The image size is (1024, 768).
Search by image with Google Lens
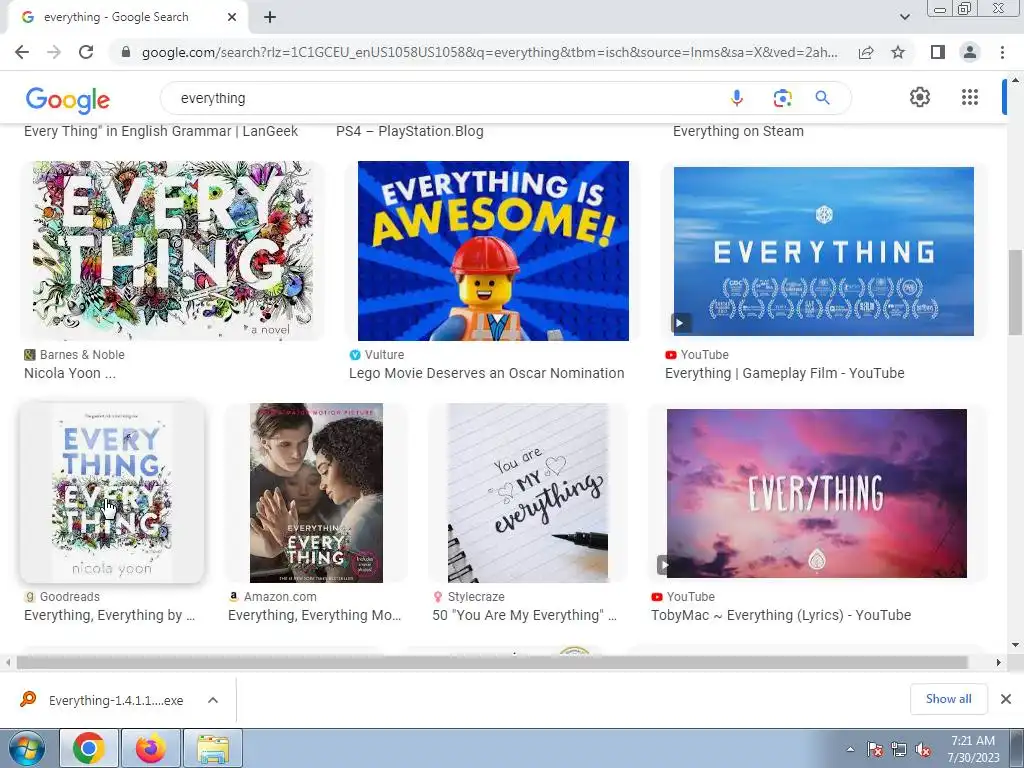click(782, 98)
